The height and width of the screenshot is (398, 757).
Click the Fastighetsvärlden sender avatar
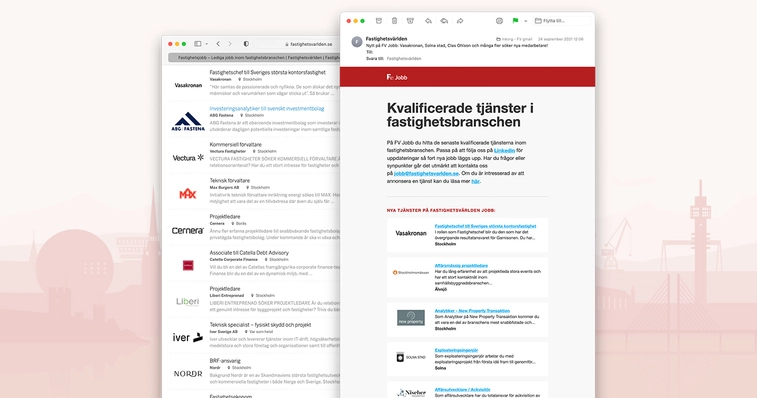pyautogui.click(x=357, y=42)
